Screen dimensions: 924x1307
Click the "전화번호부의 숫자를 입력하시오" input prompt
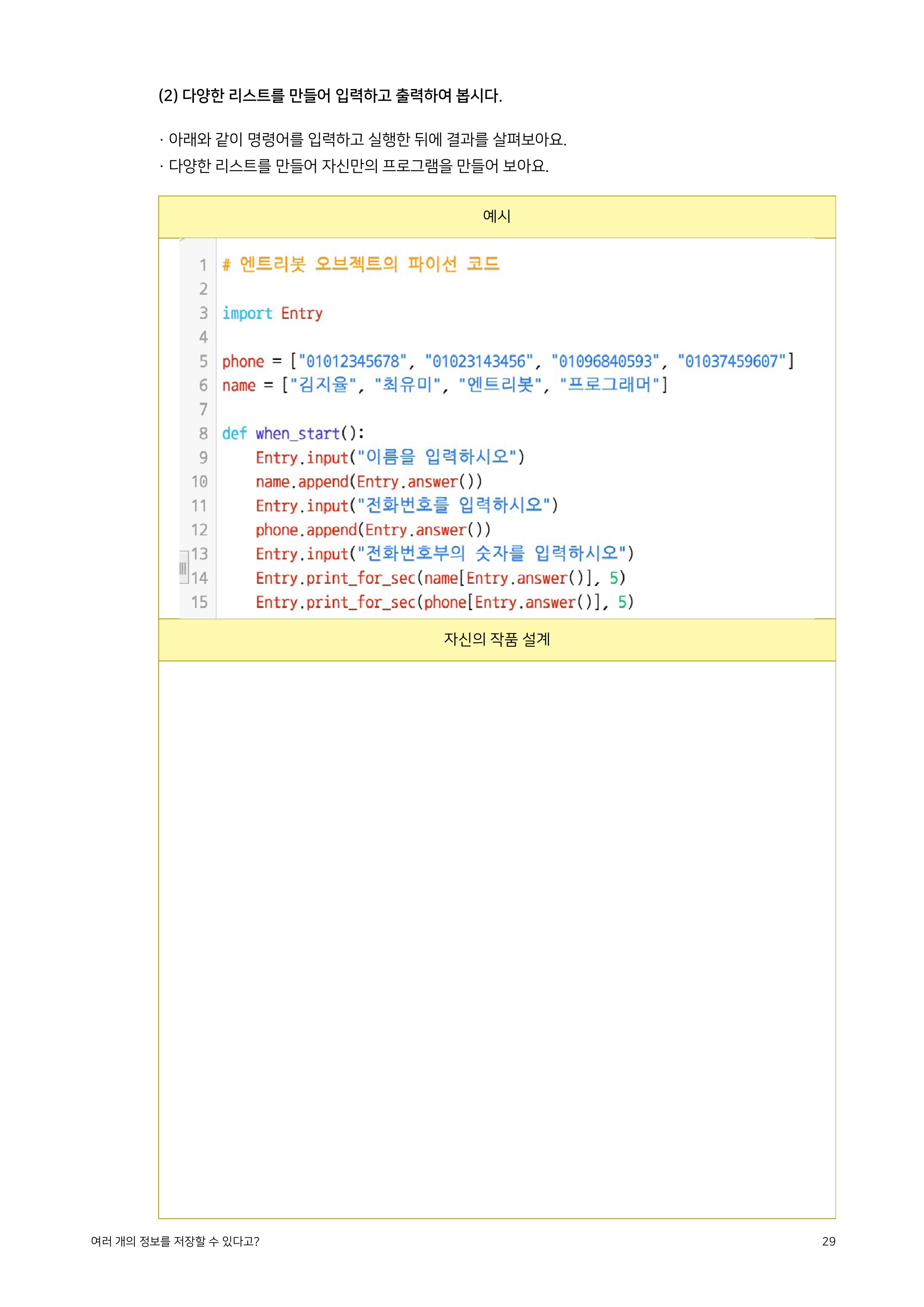coord(492,554)
